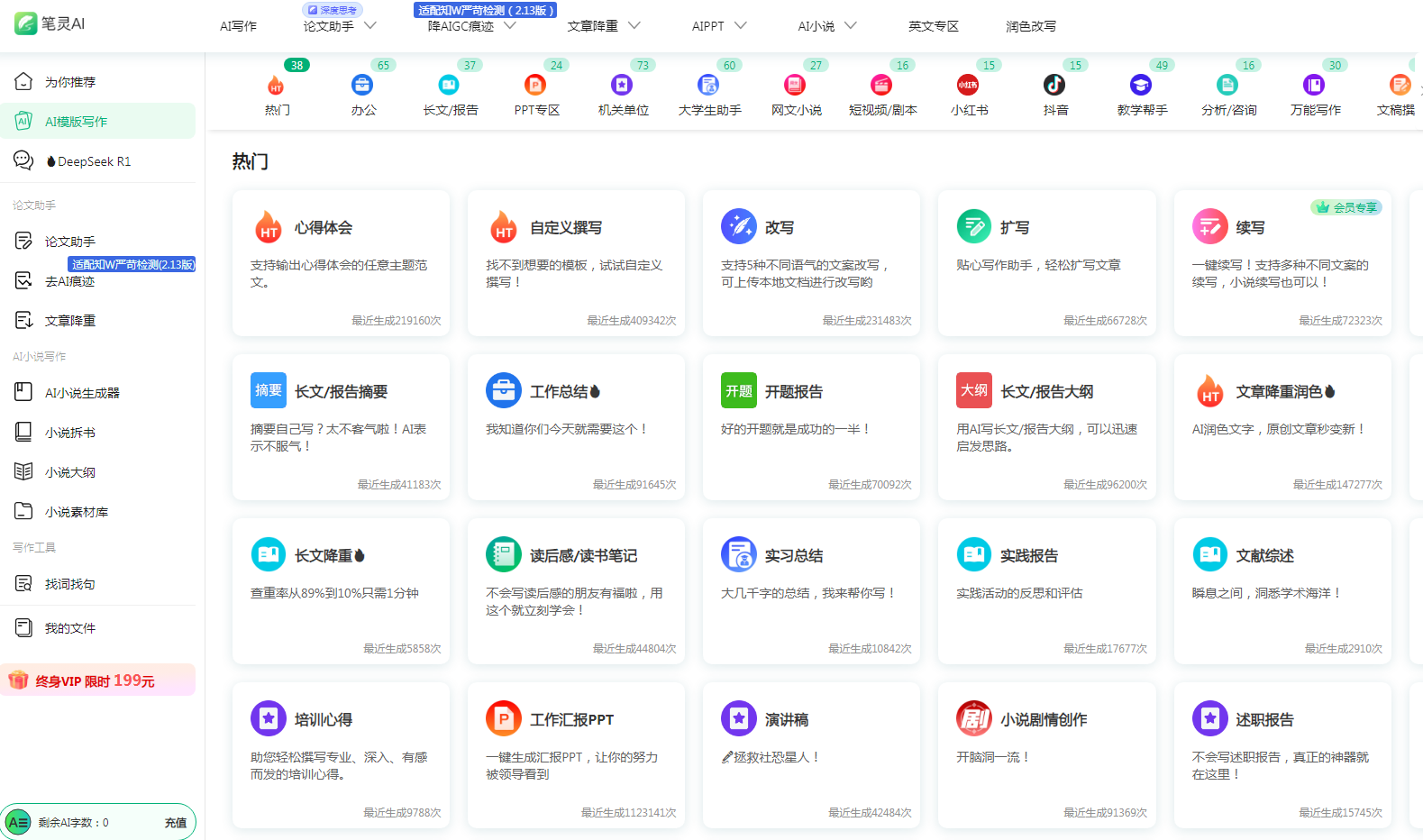Open the 网文小说 category icon
Viewport: 1423px width, 840px height.
tap(794, 85)
